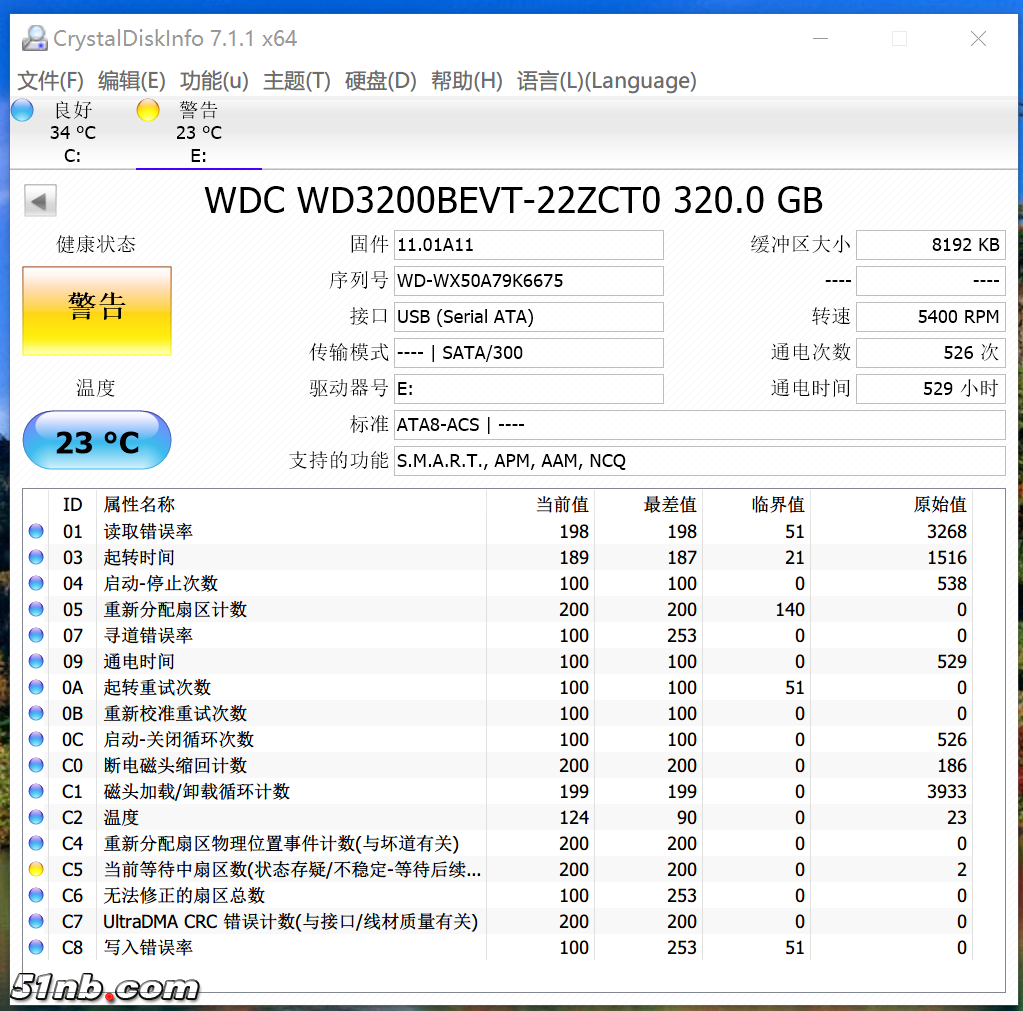
Task: Click the yellow status dot of attribute C5
Action: 36,870
